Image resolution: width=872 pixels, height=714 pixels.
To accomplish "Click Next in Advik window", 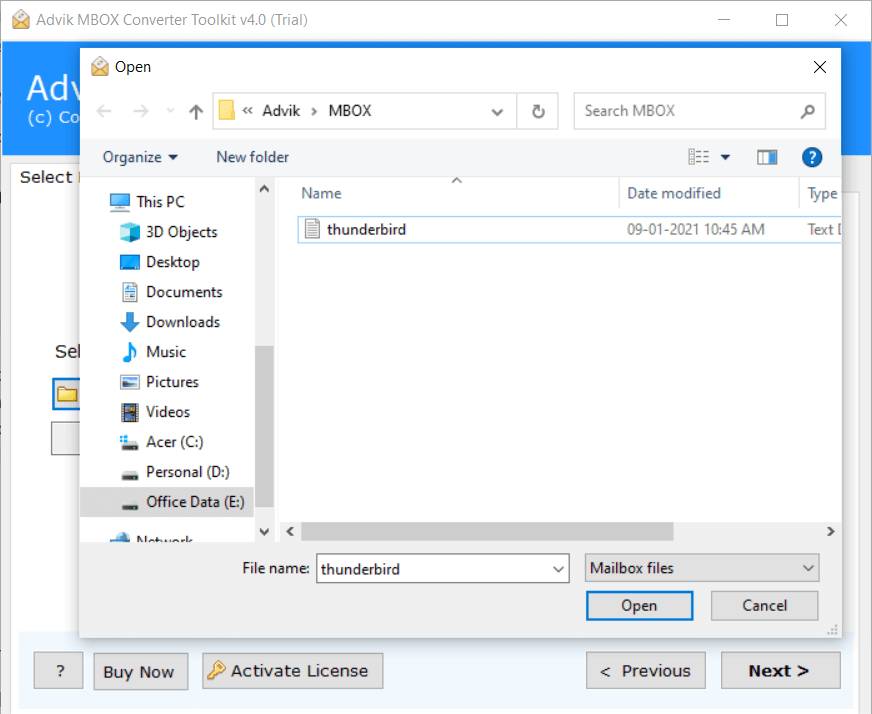I will click(x=780, y=671).
